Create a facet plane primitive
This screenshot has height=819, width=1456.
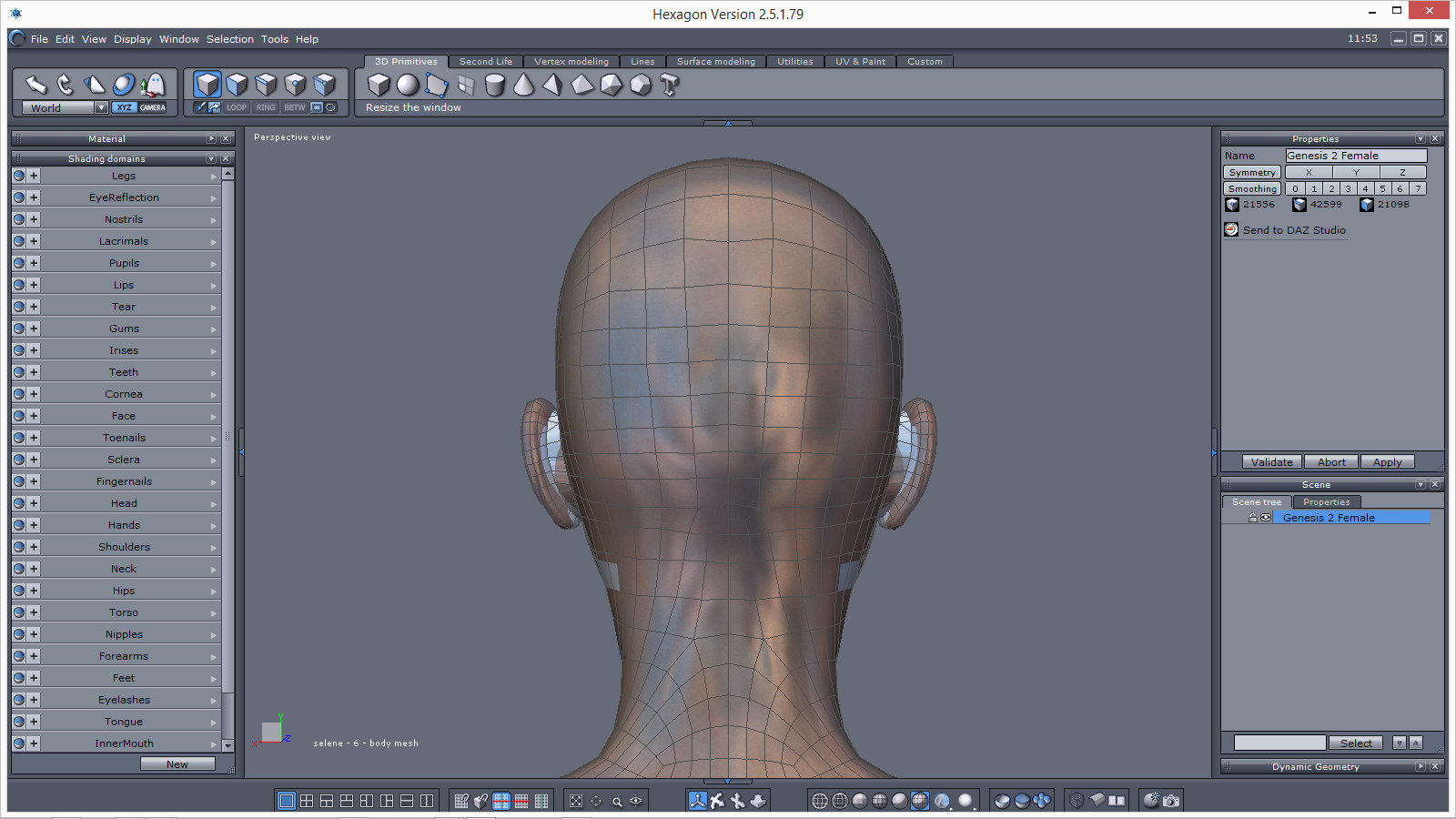click(437, 85)
